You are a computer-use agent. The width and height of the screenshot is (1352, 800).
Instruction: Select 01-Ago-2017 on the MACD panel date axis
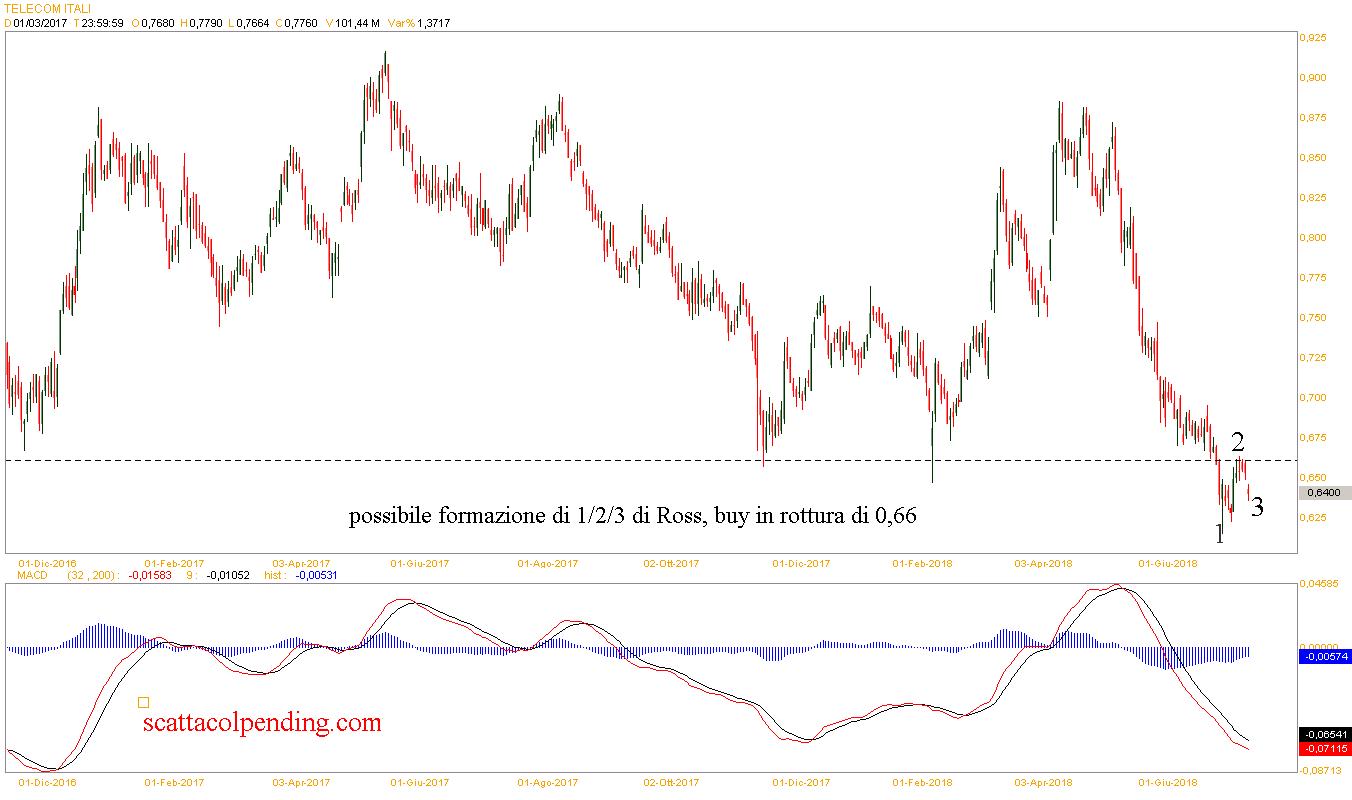tap(548, 782)
